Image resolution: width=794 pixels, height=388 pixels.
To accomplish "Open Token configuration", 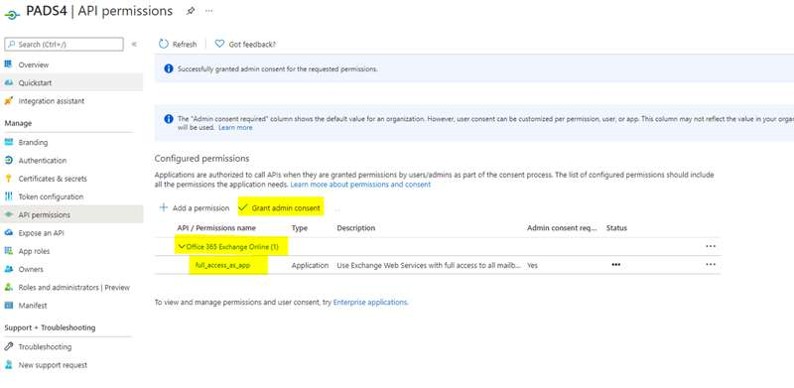I will click(x=51, y=197).
